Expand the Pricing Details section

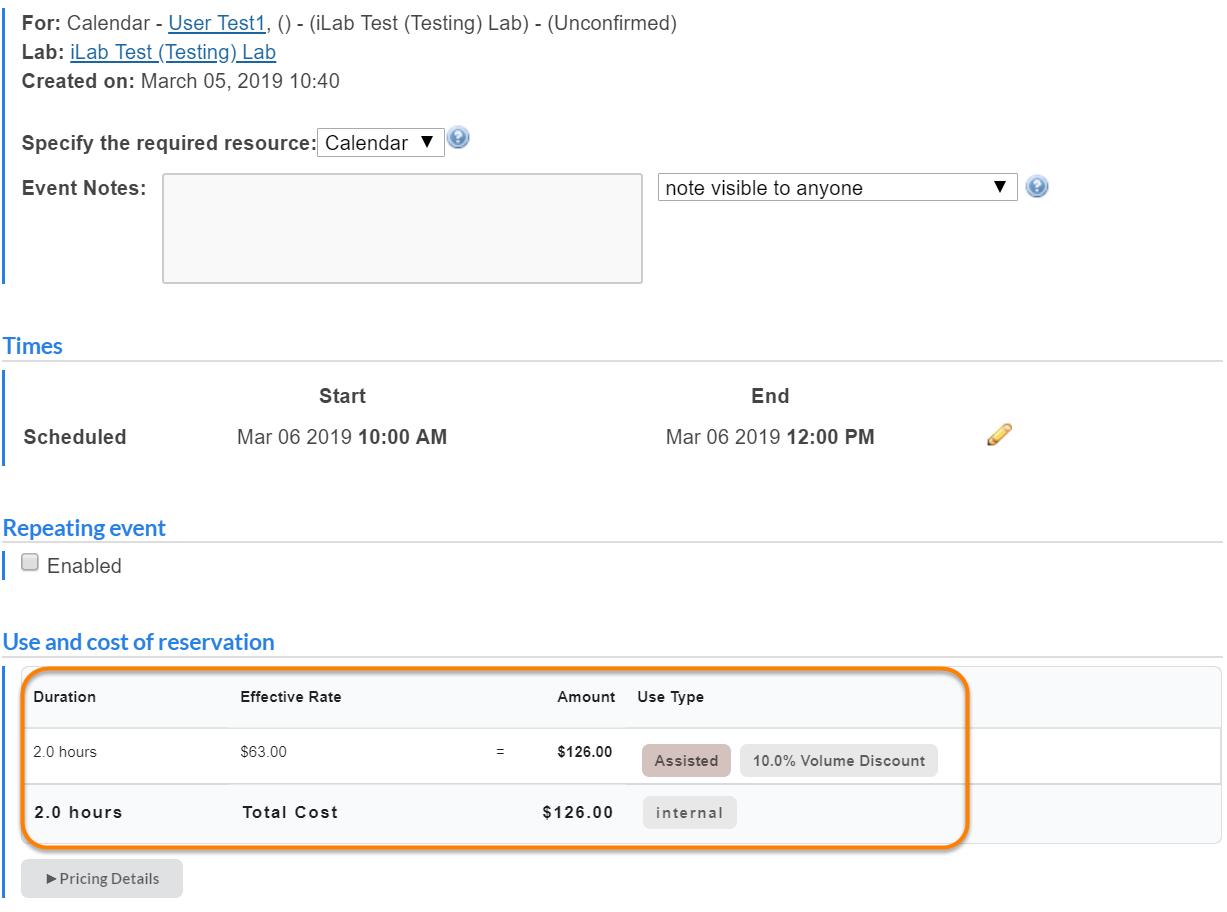(x=102, y=878)
